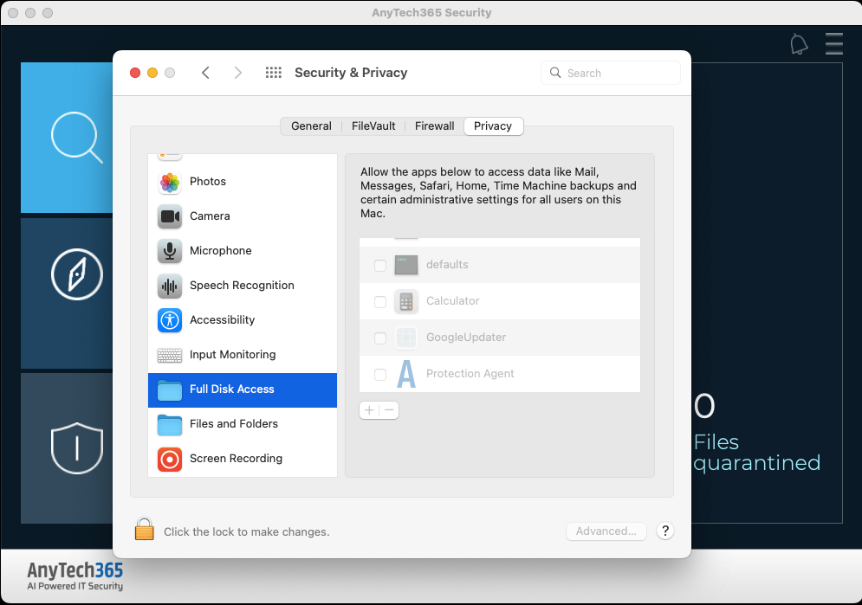Click the Full Disk Access folder icon
This screenshot has width=862, height=605.
pyautogui.click(x=170, y=390)
